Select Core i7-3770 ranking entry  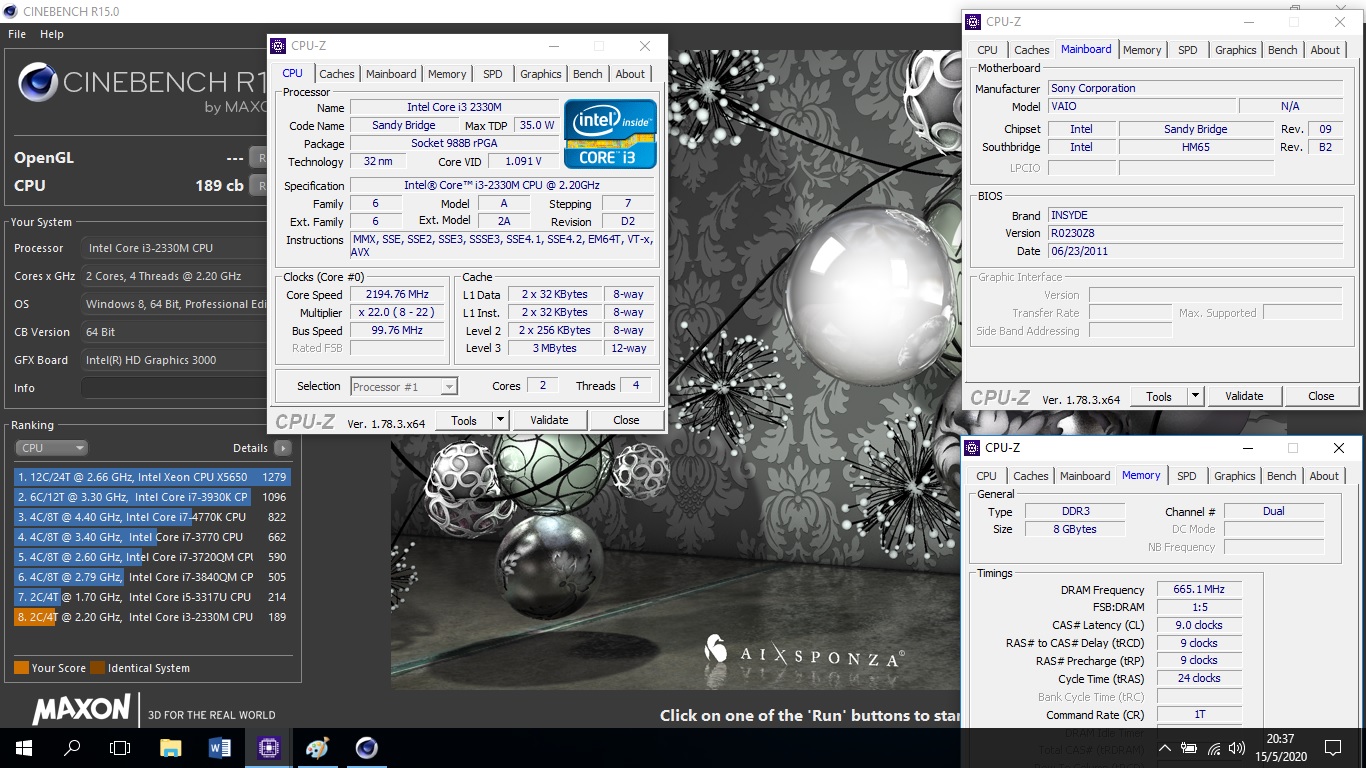pos(152,537)
